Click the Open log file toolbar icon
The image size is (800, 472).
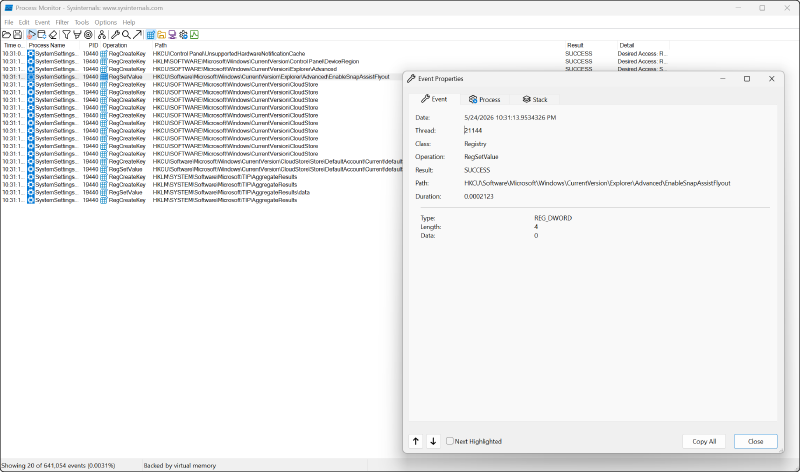click(6, 35)
